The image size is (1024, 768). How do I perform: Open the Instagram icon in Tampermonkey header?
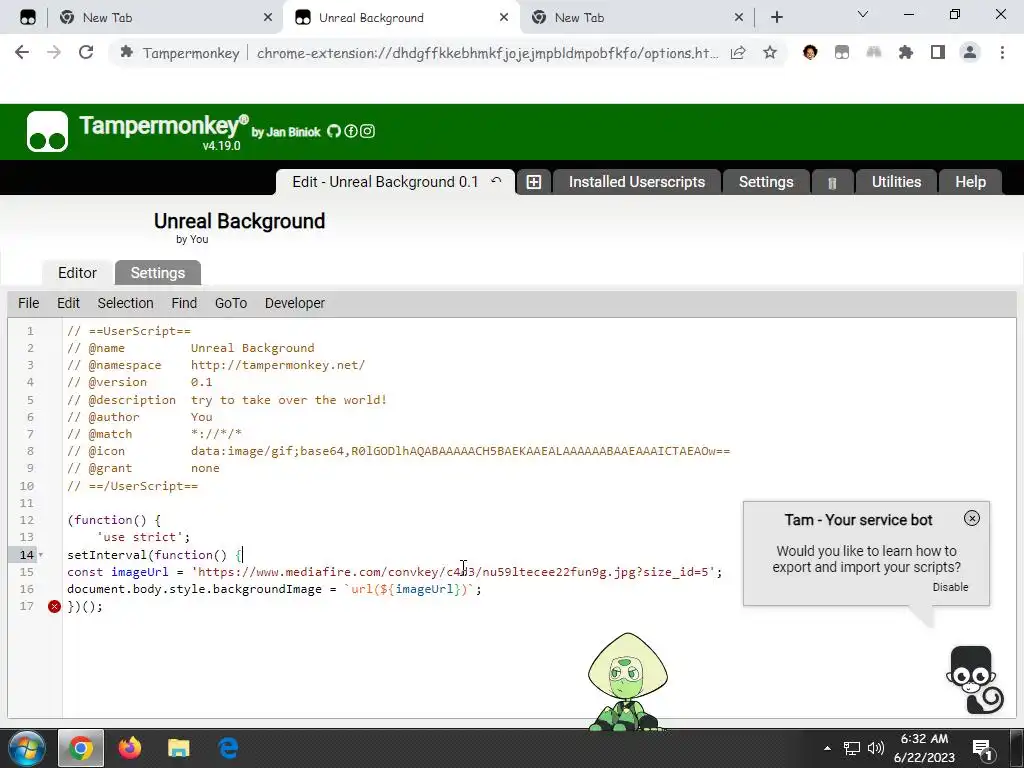368,131
